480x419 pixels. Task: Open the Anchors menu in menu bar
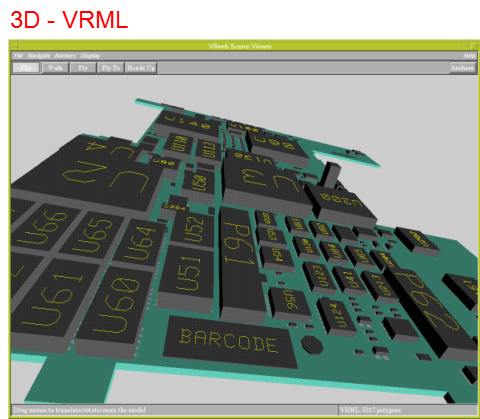[x=65, y=56]
